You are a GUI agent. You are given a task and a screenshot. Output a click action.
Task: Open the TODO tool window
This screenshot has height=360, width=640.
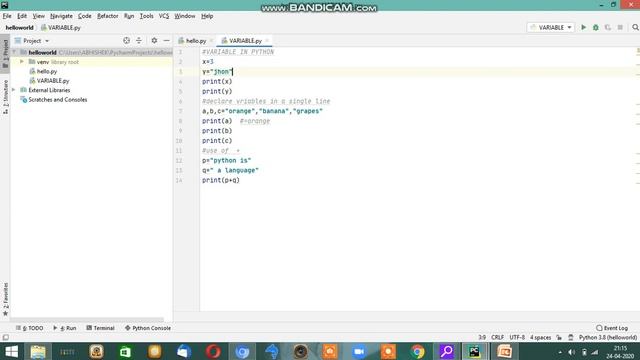29,328
